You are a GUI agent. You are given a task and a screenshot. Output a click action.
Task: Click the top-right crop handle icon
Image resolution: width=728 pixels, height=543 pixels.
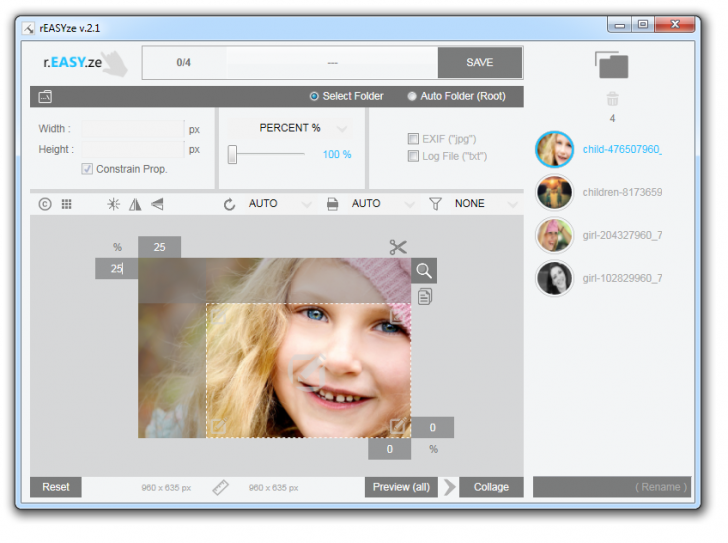pos(397,316)
